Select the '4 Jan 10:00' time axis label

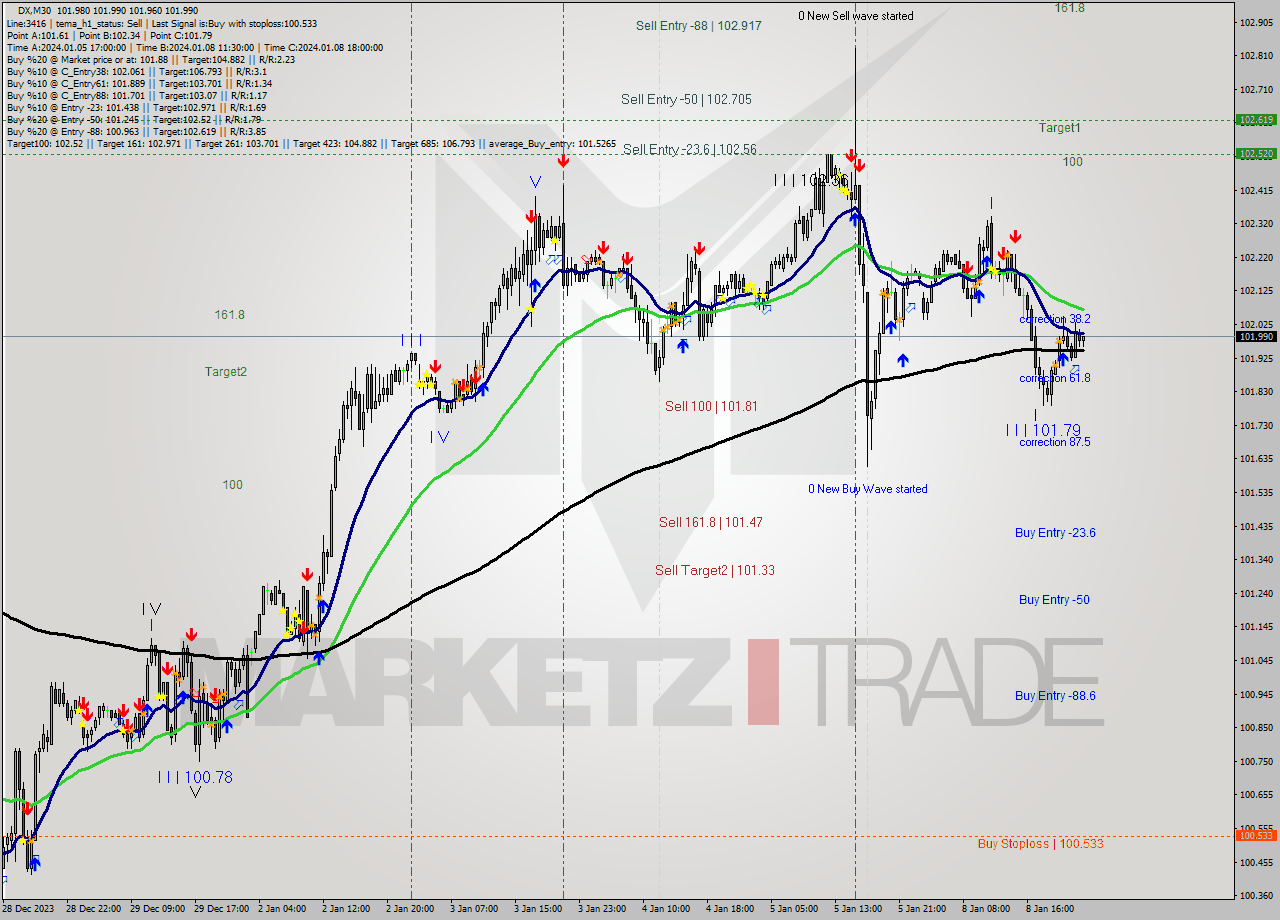click(x=666, y=909)
